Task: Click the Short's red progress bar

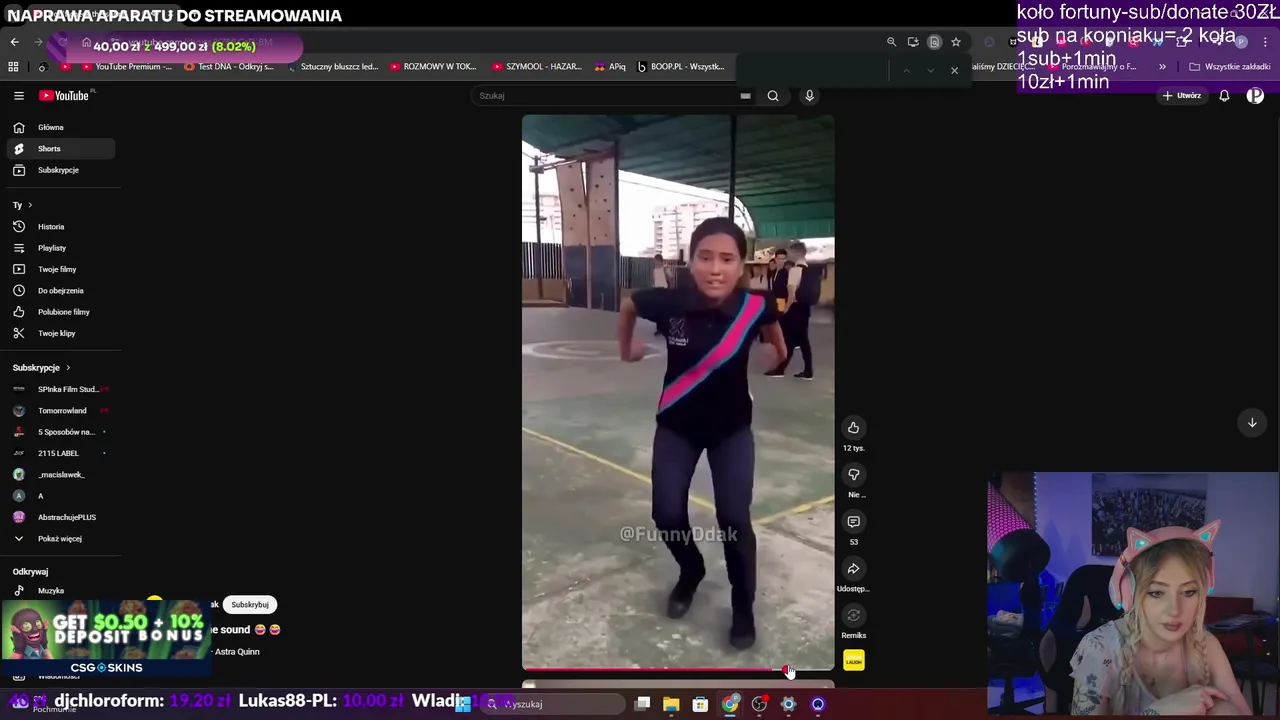Action: pos(678,669)
